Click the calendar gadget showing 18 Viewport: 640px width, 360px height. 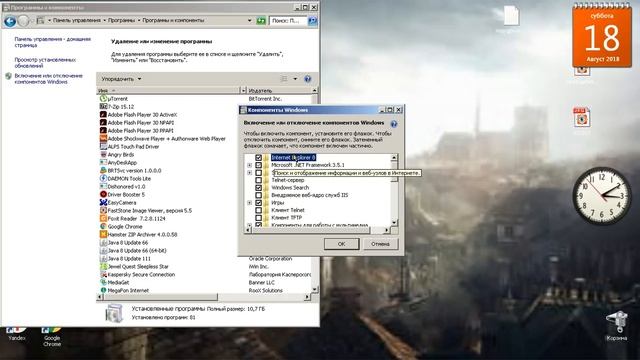[602, 36]
